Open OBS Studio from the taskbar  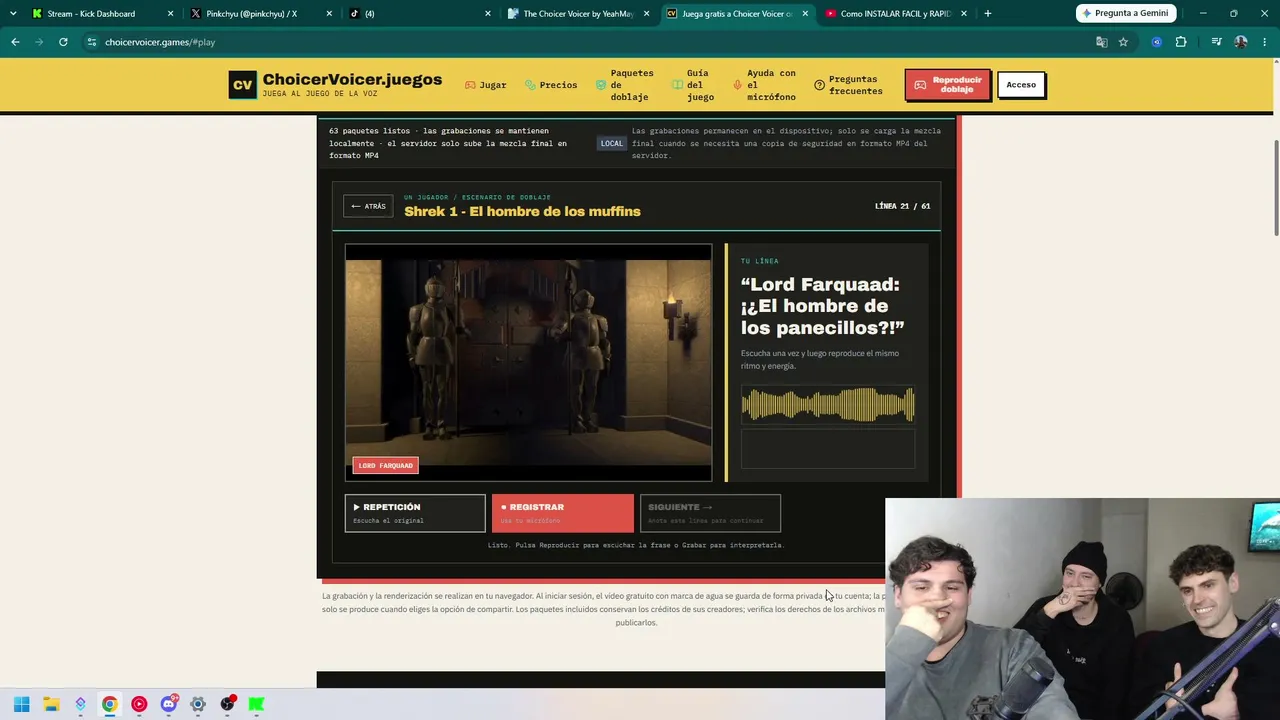[x=228, y=704]
